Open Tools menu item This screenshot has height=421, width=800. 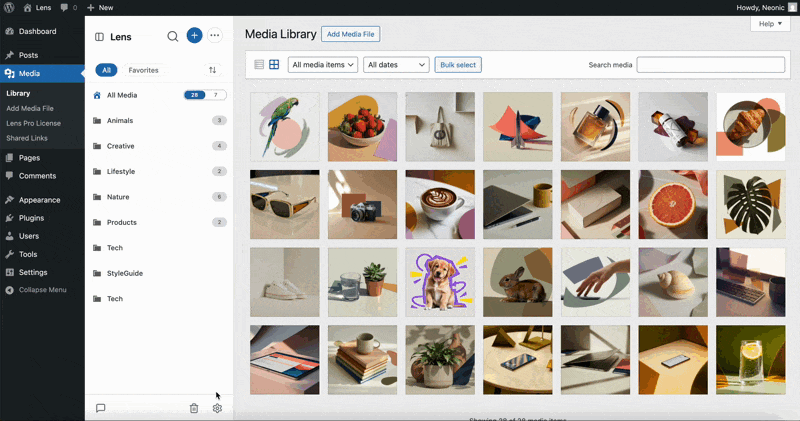[28, 254]
